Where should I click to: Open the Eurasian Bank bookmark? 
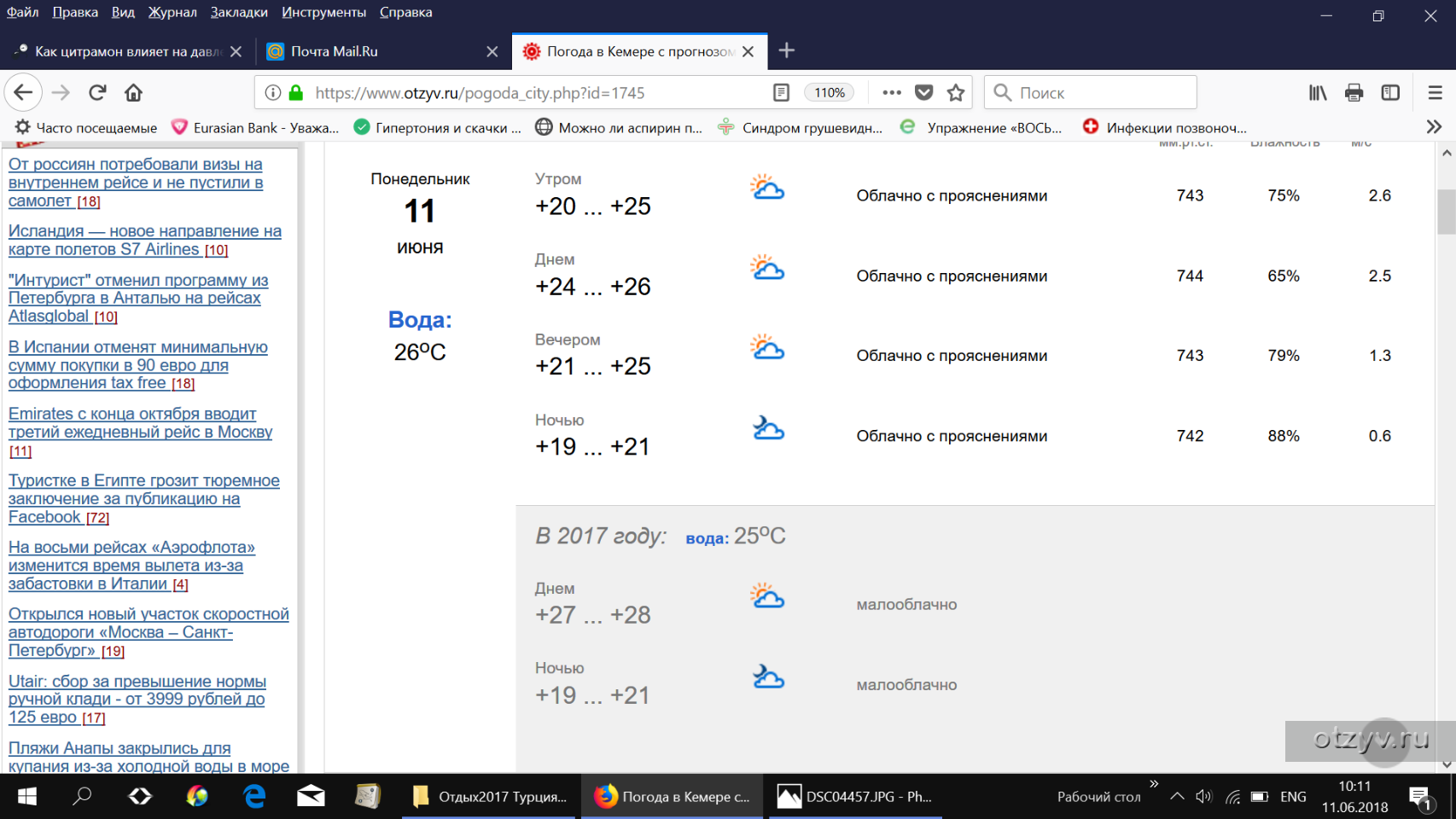255,127
